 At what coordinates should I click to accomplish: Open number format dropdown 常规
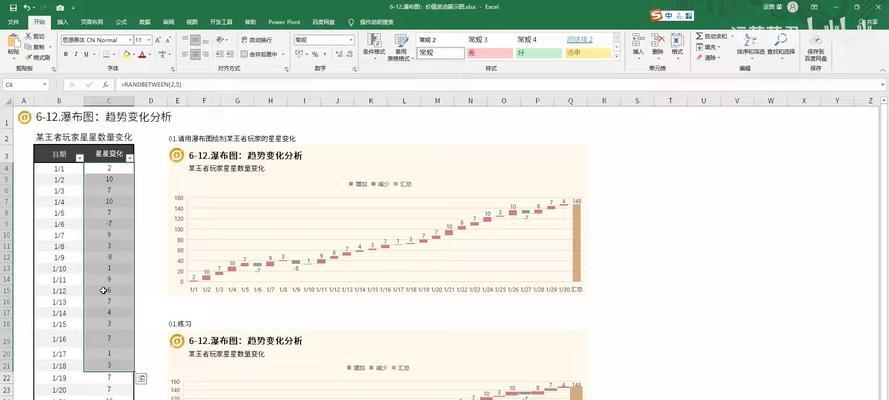point(351,40)
